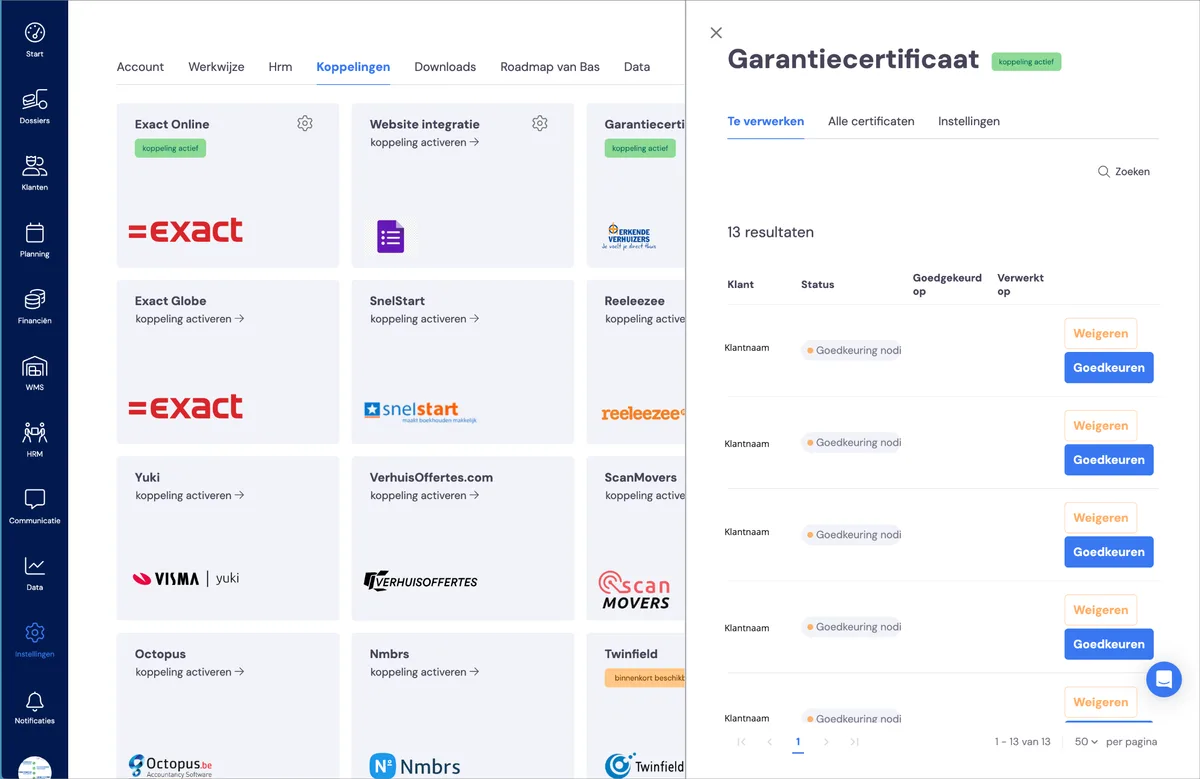Click Goedkeuren in third certificate row

(1109, 552)
